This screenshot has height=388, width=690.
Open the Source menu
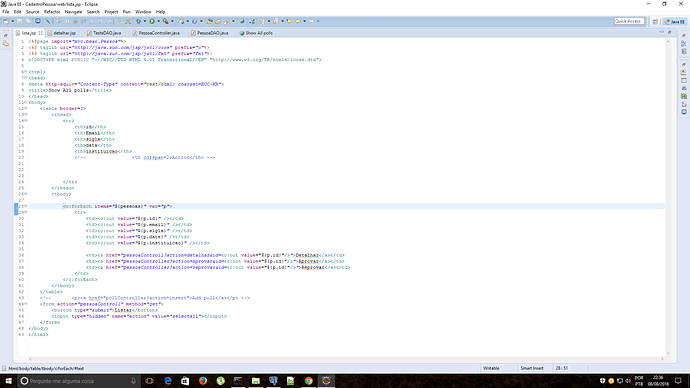click(33, 12)
